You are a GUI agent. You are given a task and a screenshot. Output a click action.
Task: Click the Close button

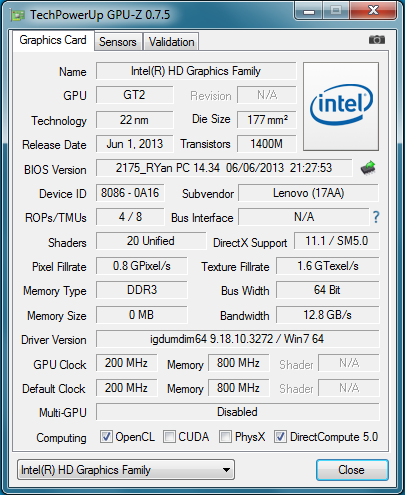352,470
